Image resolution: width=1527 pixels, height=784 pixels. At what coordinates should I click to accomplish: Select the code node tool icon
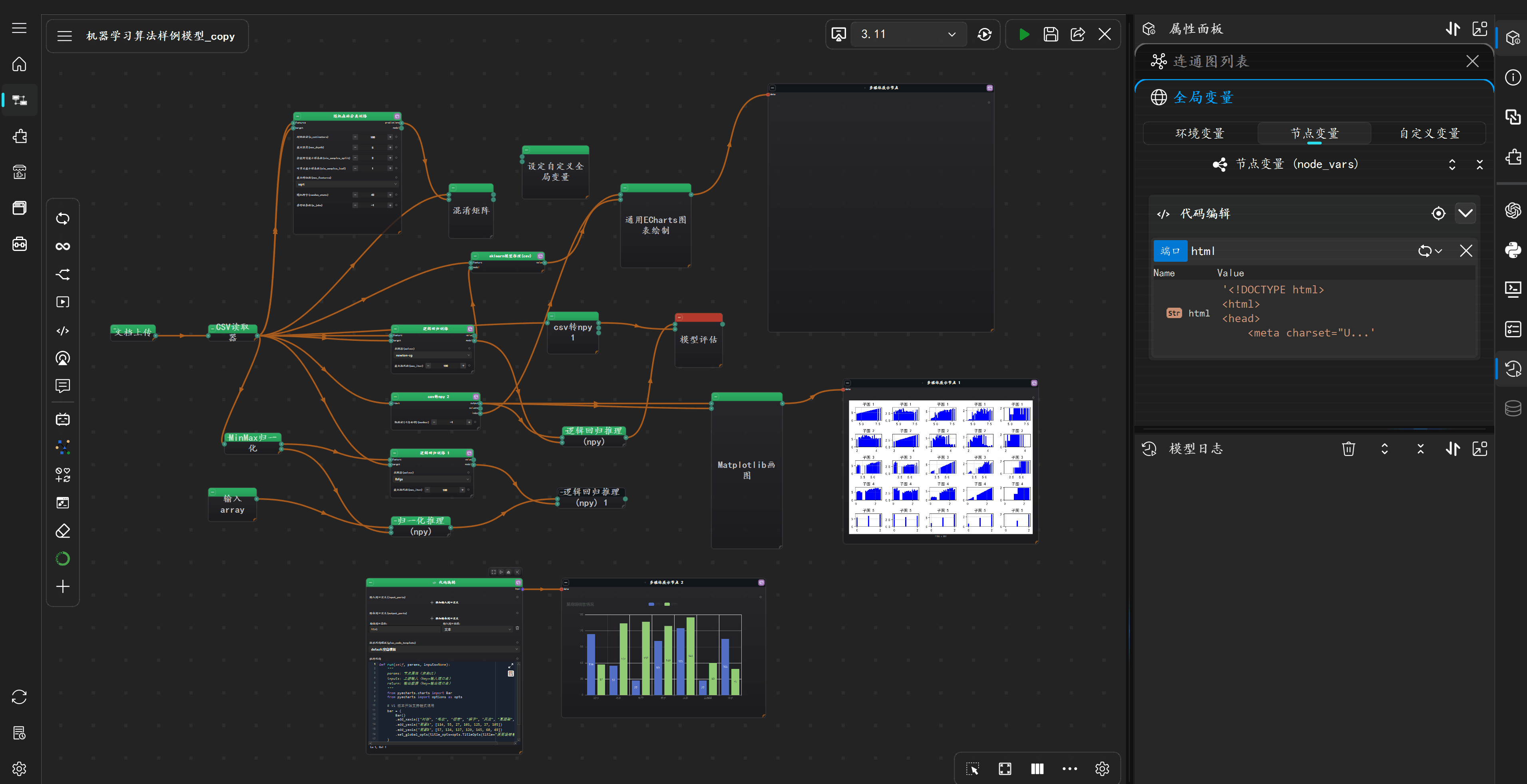tap(63, 331)
